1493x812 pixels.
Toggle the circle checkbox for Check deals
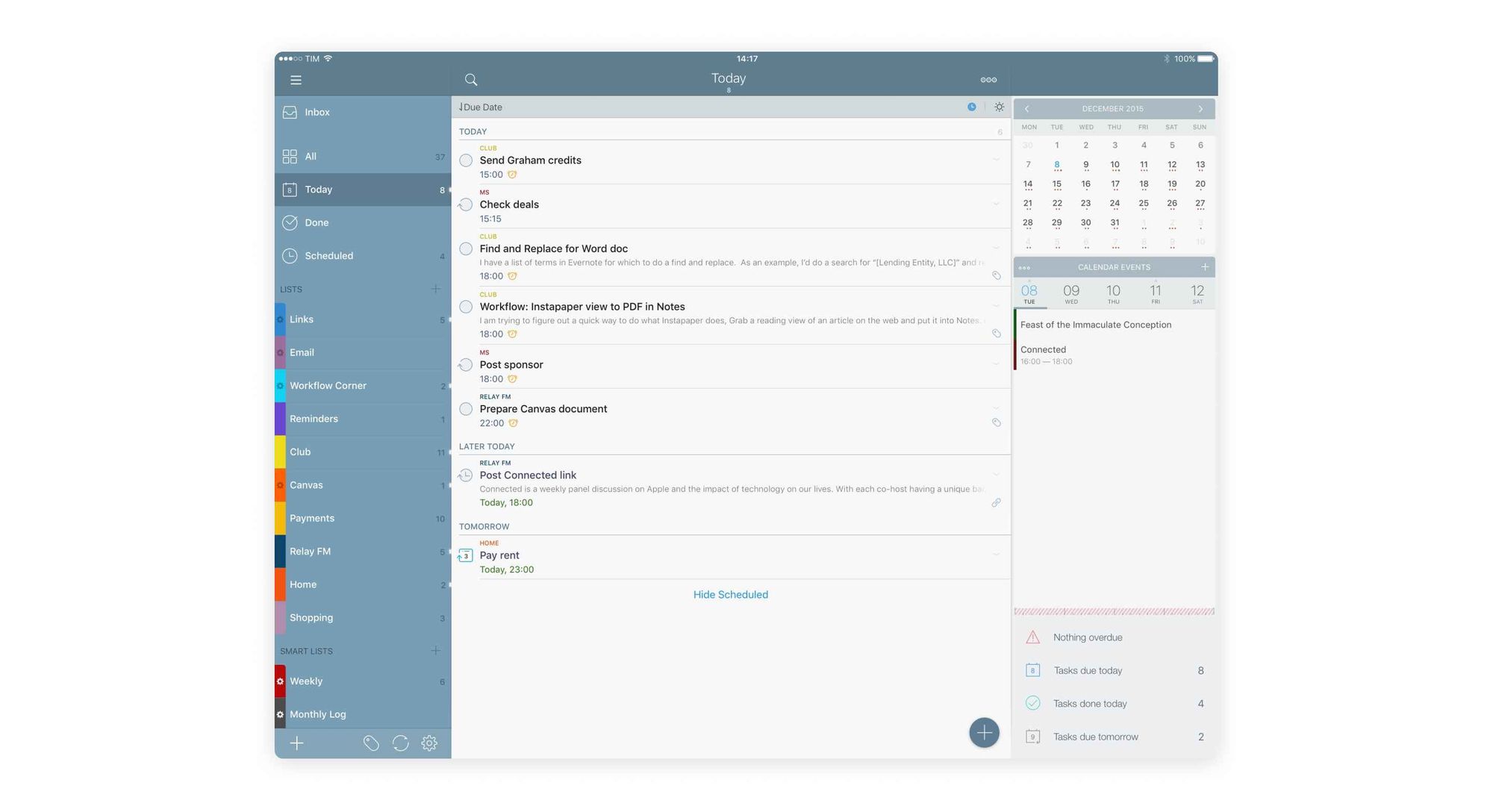coord(465,205)
